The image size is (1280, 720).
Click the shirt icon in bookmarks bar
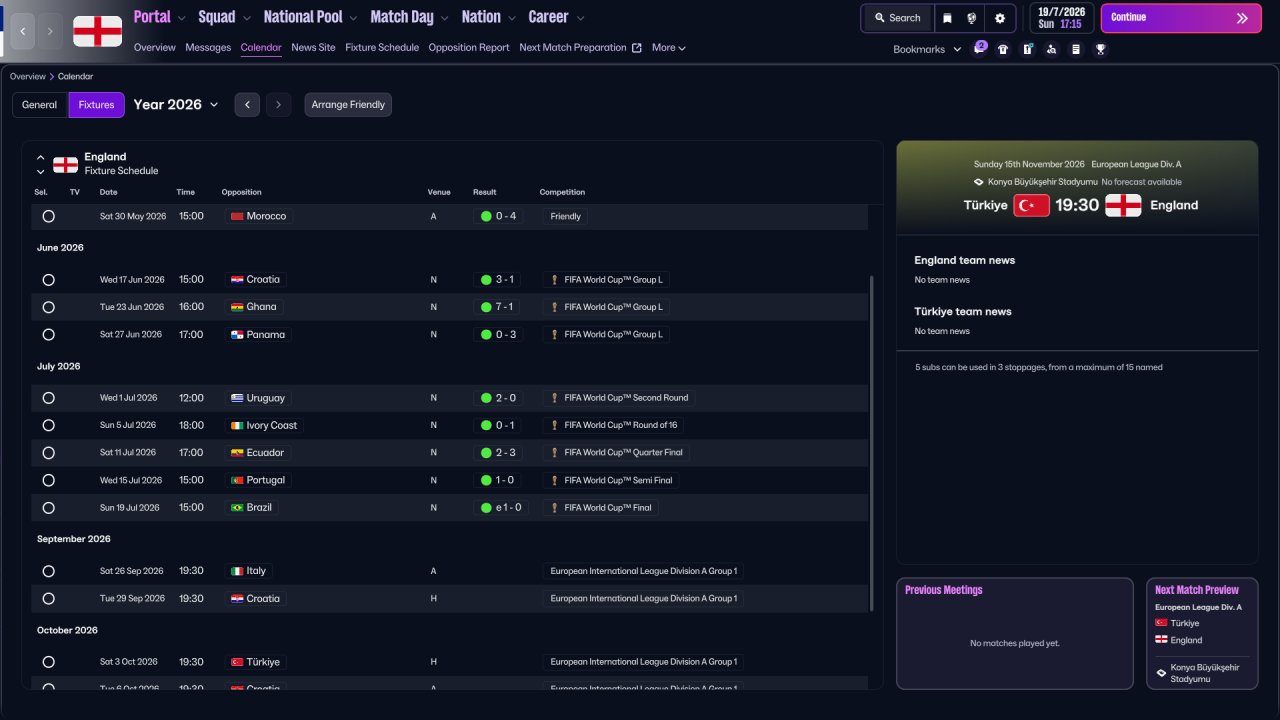click(x=1003, y=49)
